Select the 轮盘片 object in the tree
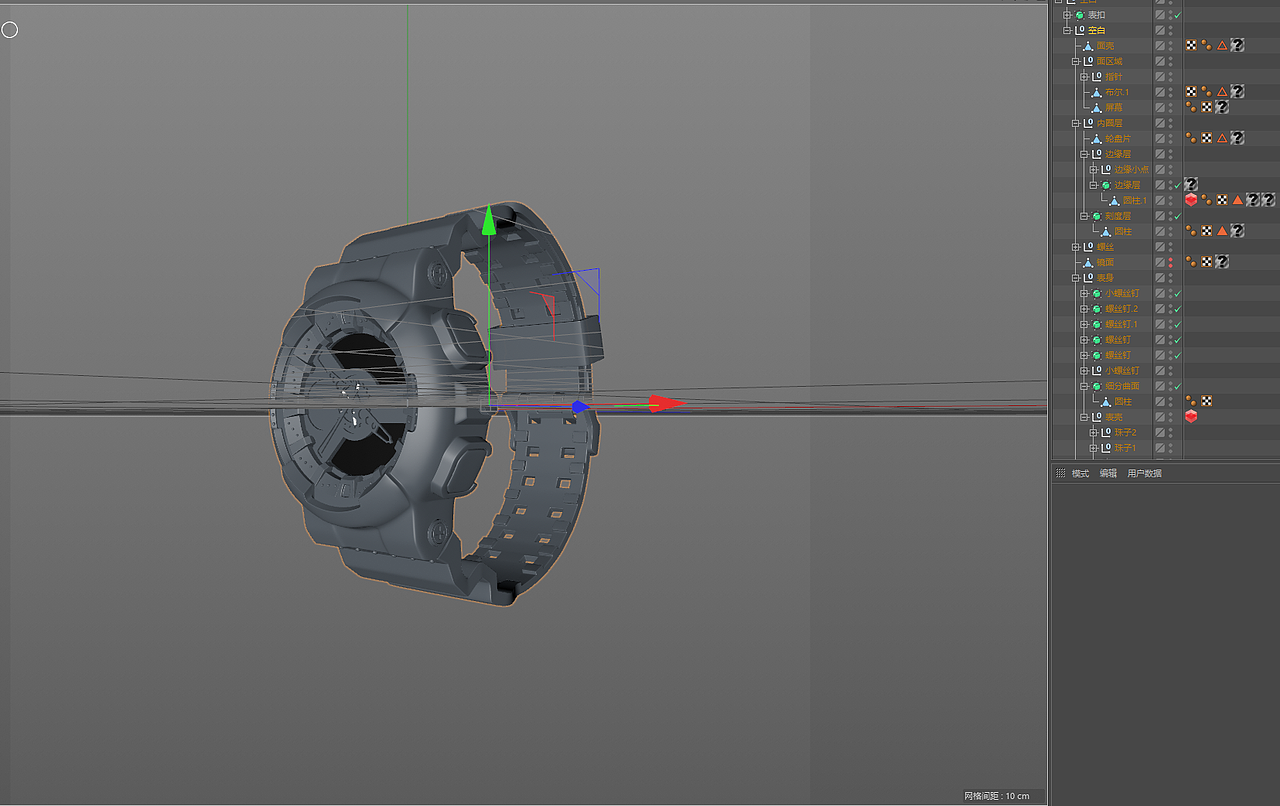Image resolution: width=1280 pixels, height=806 pixels. pyautogui.click(x=1118, y=138)
